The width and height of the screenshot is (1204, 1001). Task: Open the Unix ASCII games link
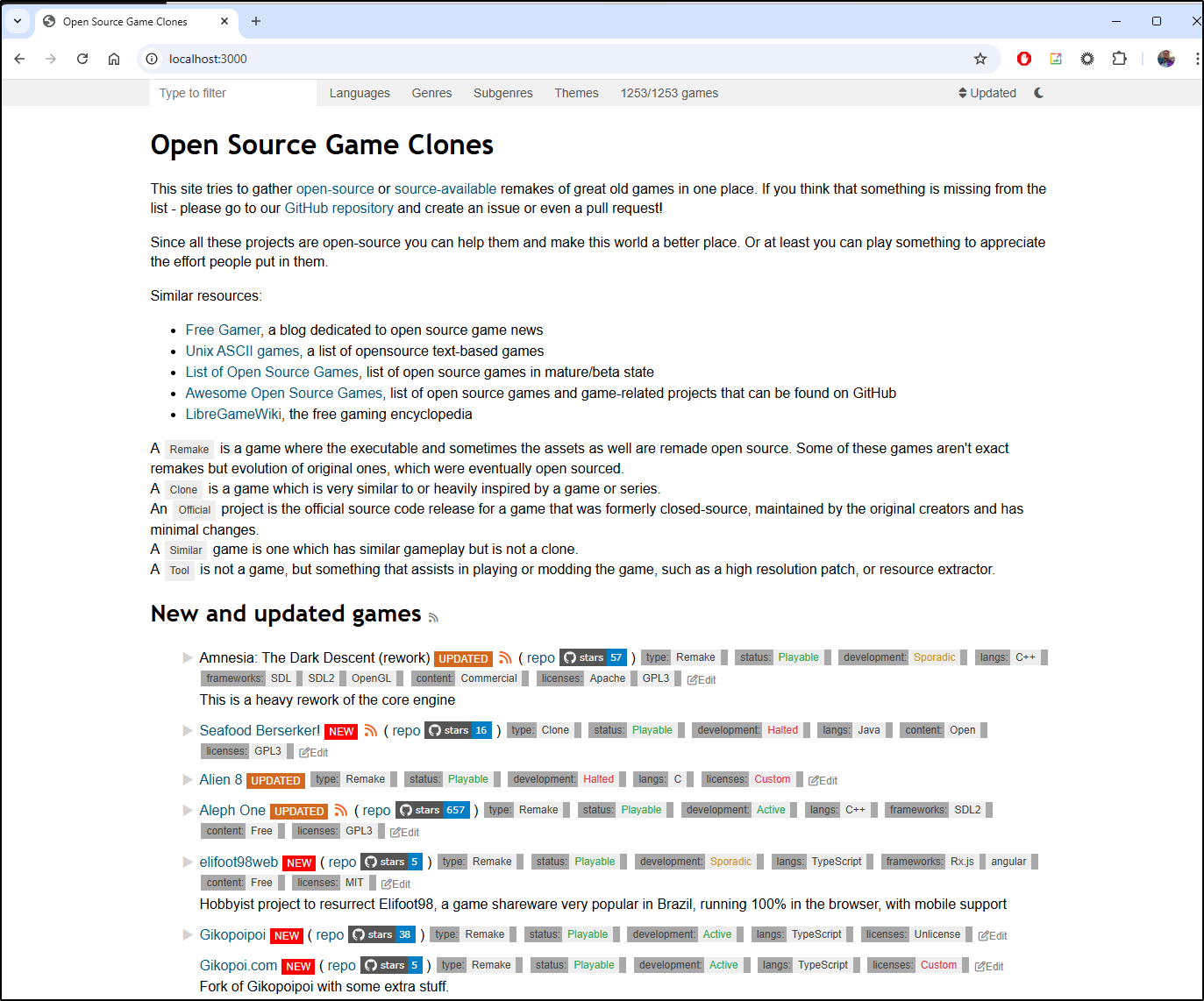242,351
